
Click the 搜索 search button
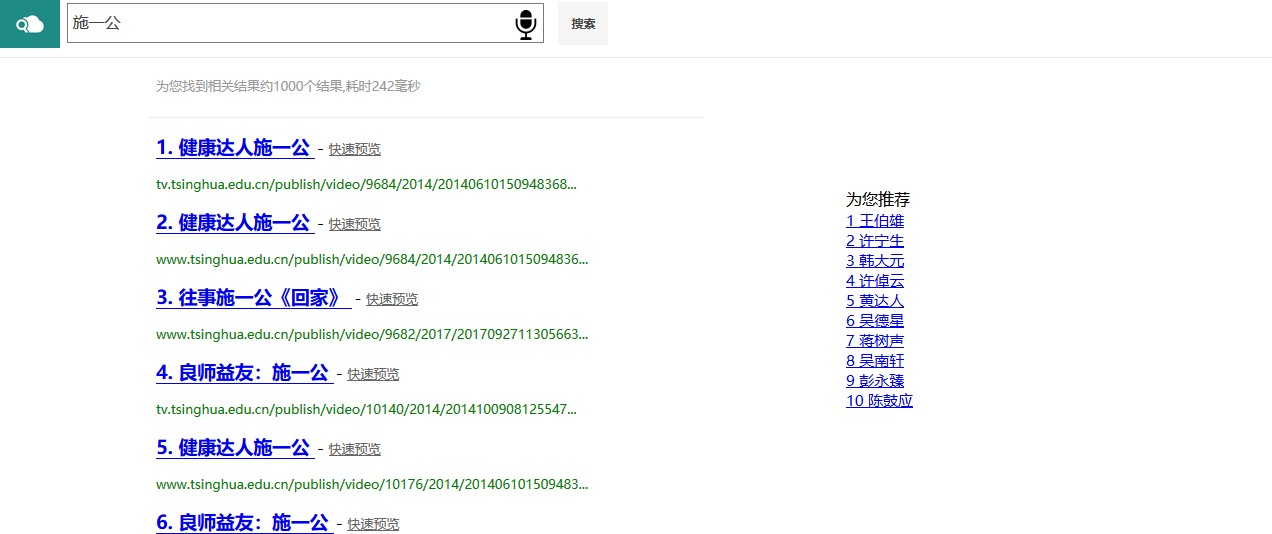click(583, 24)
